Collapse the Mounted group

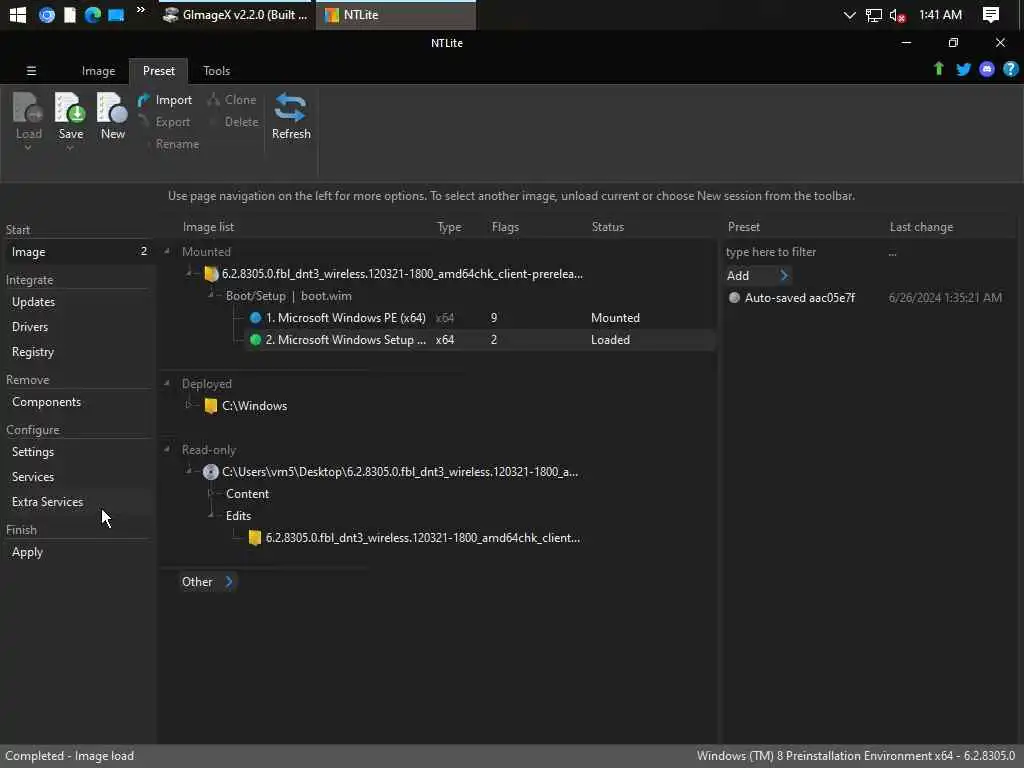167,251
